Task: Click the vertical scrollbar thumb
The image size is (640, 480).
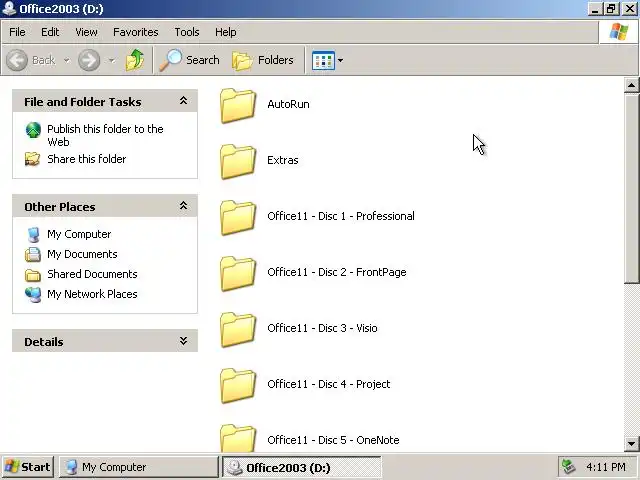Action: pyautogui.click(x=631, y=188)
